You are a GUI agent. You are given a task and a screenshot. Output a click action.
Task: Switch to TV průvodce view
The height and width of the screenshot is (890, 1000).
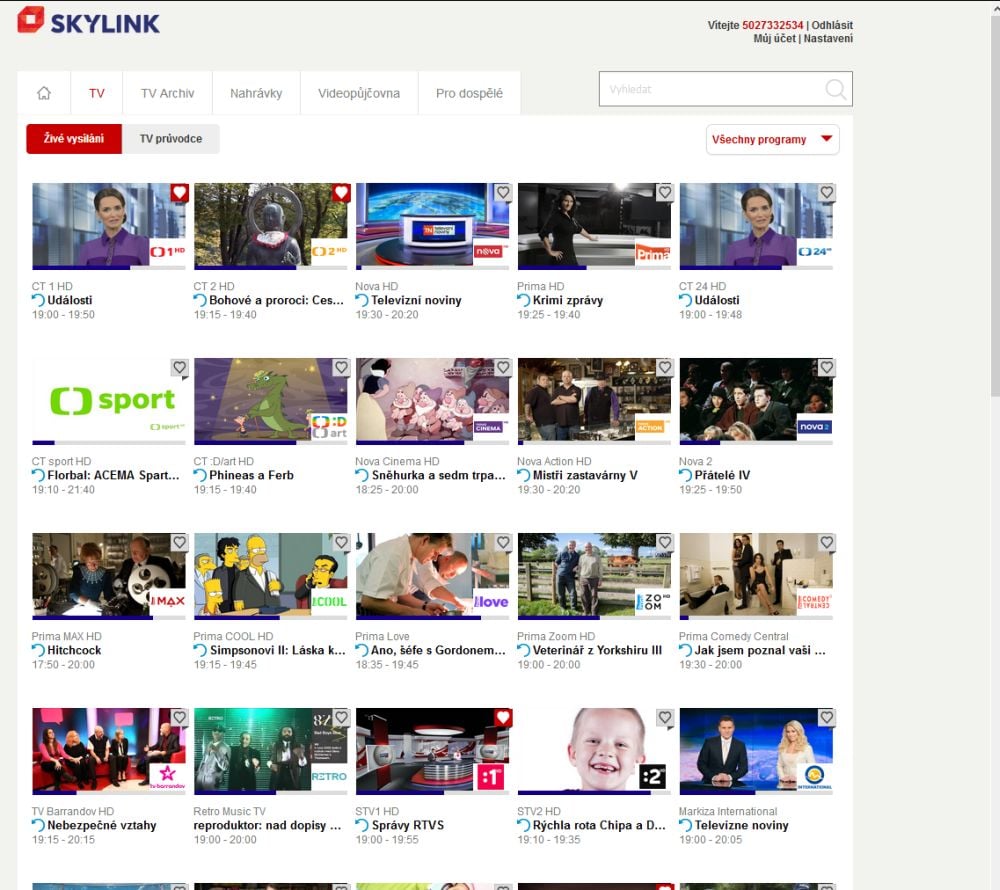tap(171, 139)
